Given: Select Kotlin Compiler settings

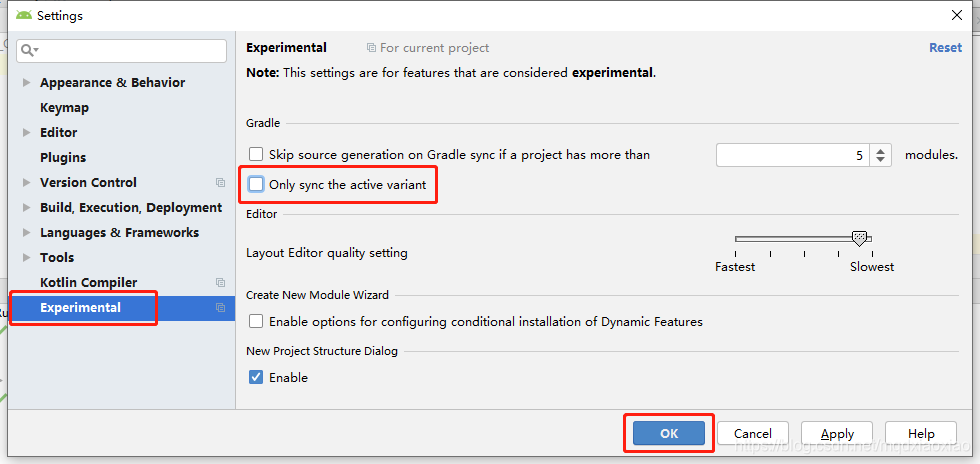Looking at the screenshot, I should pos(89,283).
